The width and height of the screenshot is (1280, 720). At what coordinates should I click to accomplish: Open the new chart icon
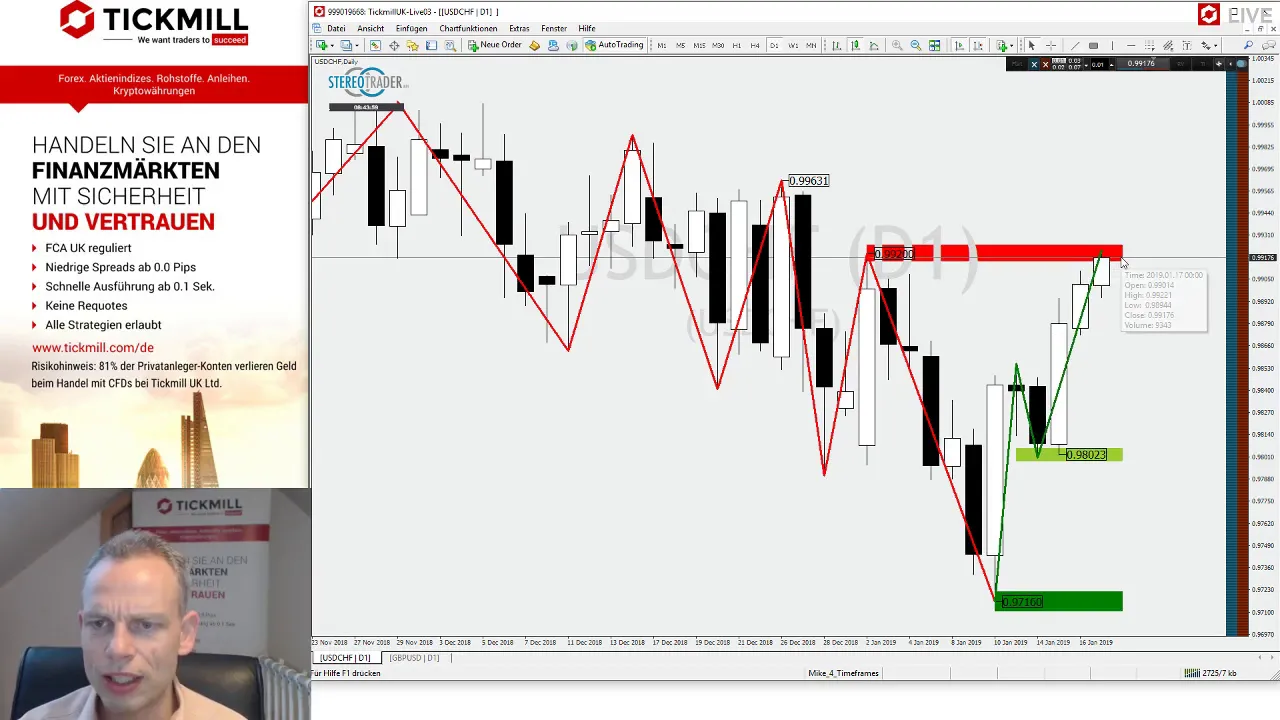tap(322, 45)
